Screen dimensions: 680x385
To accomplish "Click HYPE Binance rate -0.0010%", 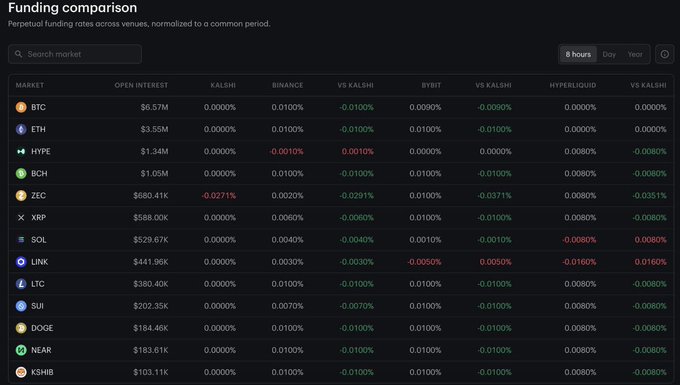I will [x=286, y=151].
